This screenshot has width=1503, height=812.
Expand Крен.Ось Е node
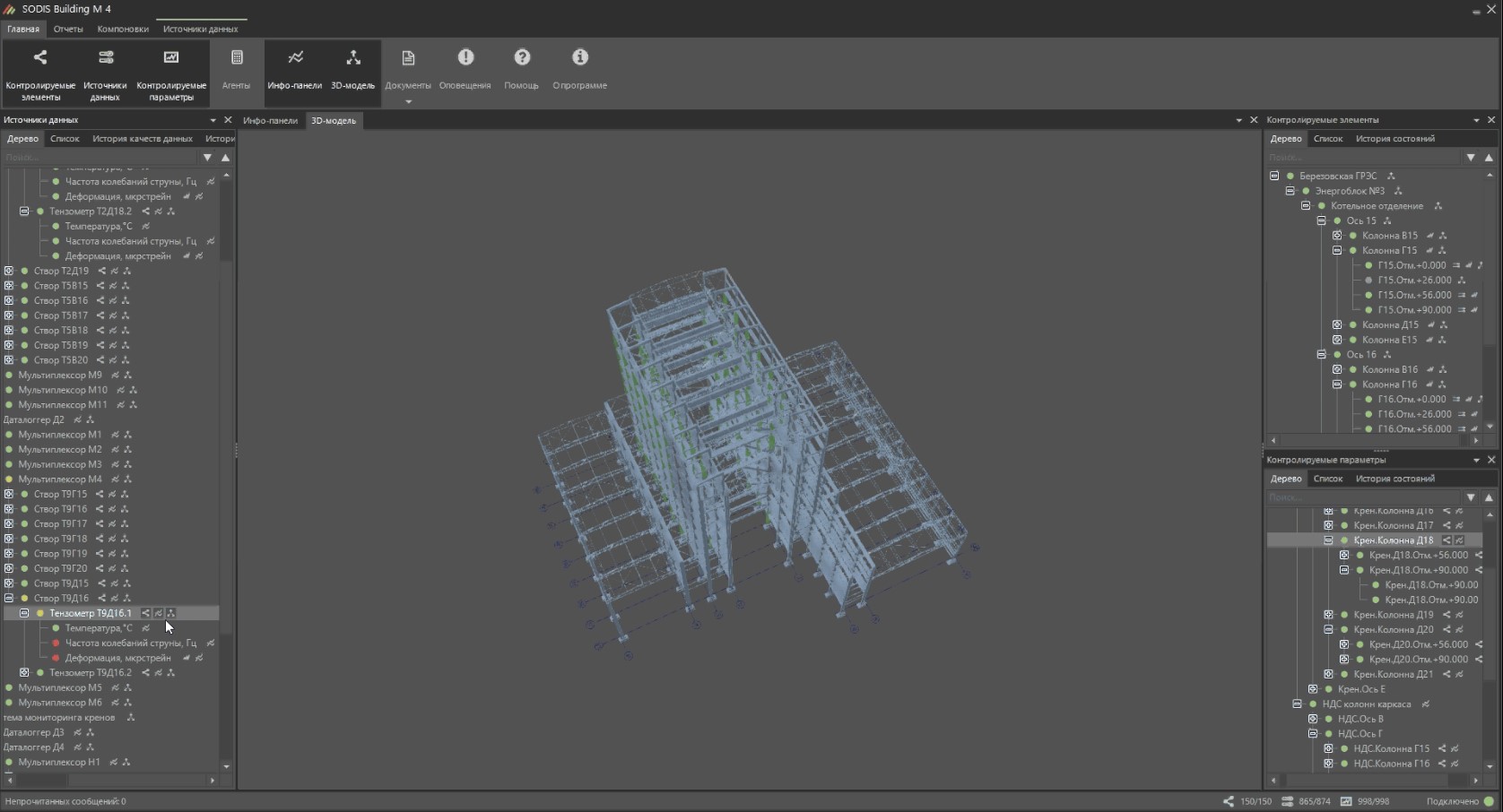(x=1313, y=689)
